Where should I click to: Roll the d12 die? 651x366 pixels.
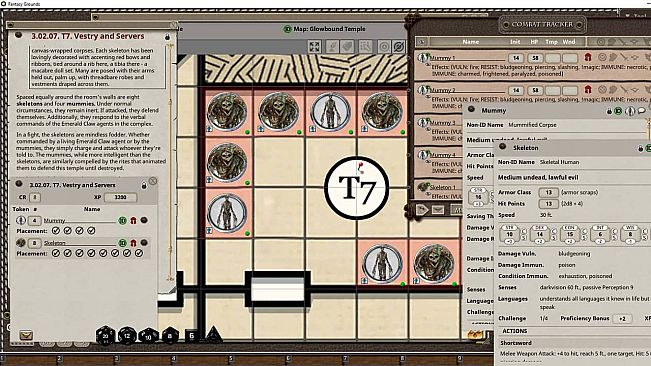pyautogui.click(x=127, y=336)
